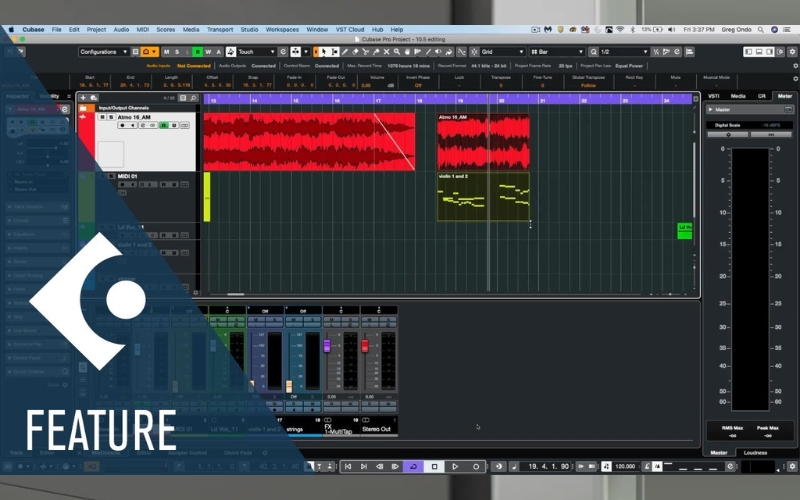Viewport: 800px width, 500px height.
Task: Select the Atmo 16_AM audio event at bar 19
Action: pyautogui.click(x=483, y=142)
